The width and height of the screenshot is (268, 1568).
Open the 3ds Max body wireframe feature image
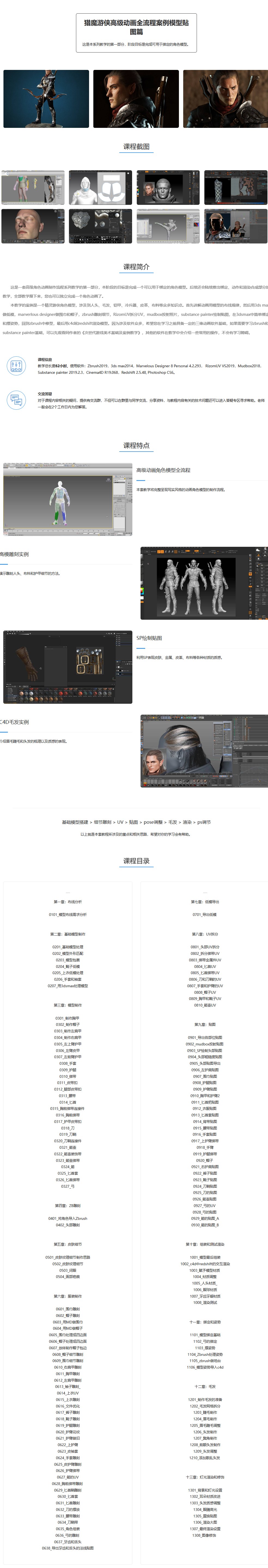point(68,499)
